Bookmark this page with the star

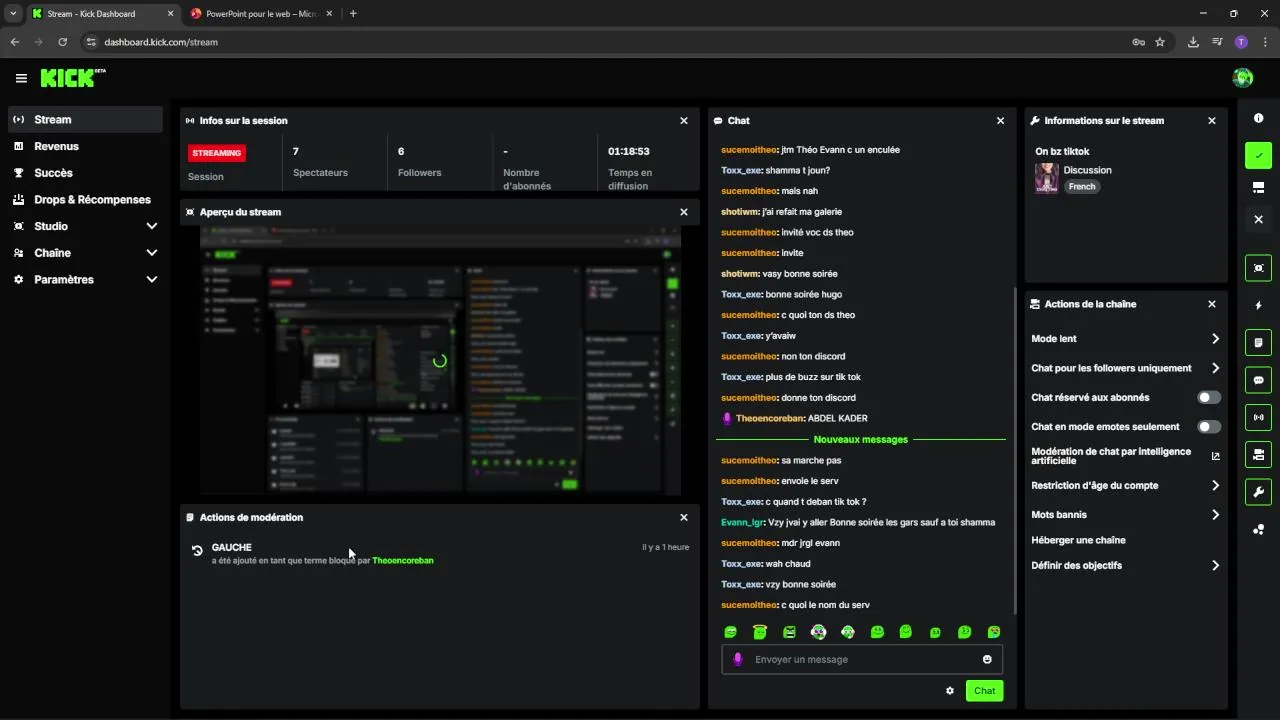(x=1160, y=42)
